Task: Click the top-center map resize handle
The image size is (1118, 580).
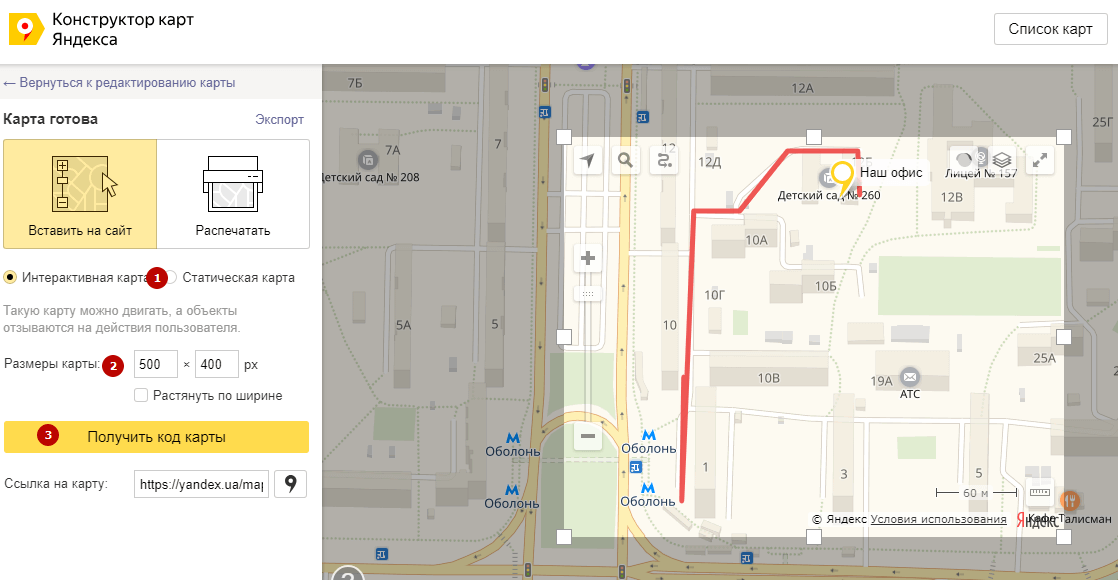Action: (814, 137)
